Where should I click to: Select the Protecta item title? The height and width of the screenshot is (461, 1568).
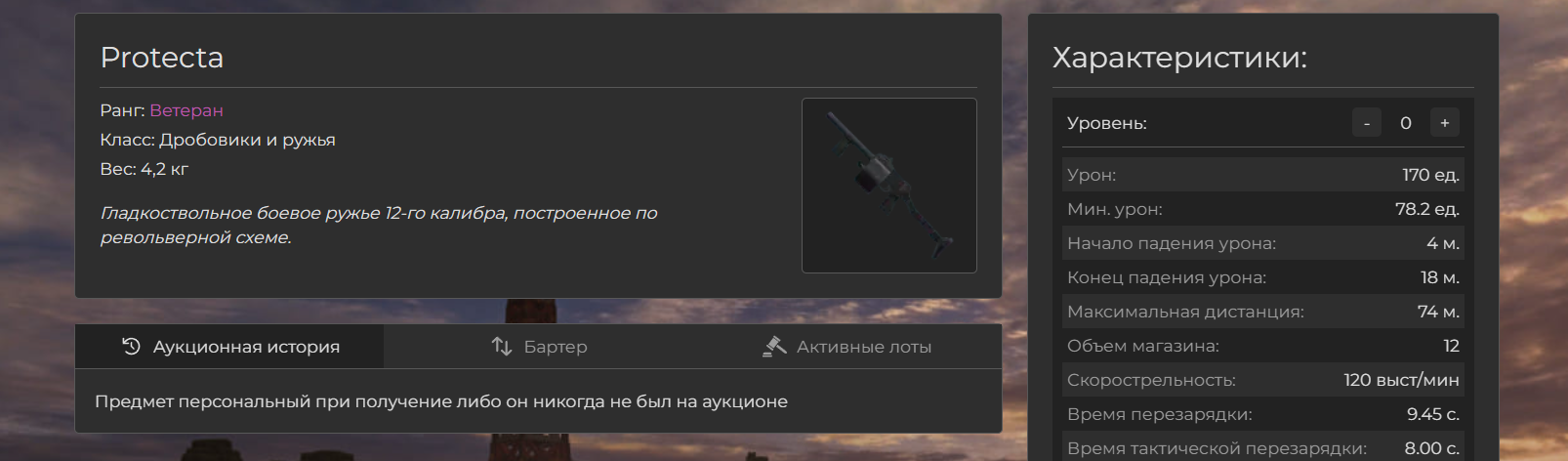162,58
